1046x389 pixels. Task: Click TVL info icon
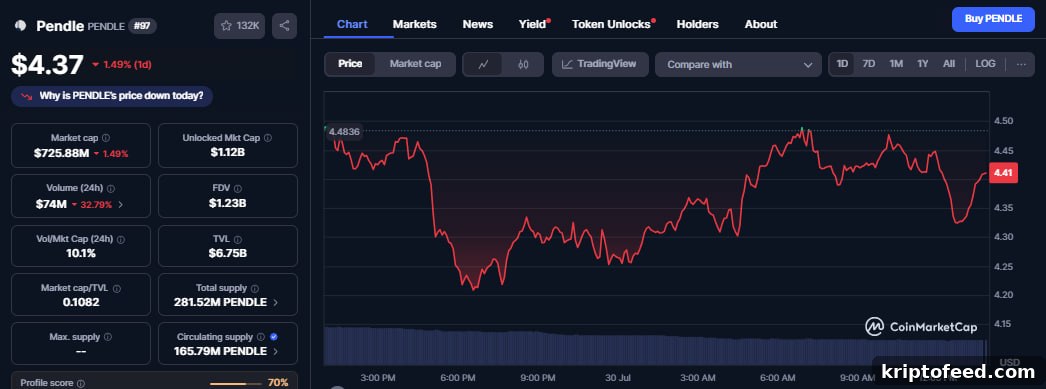[x=238, y=239]
